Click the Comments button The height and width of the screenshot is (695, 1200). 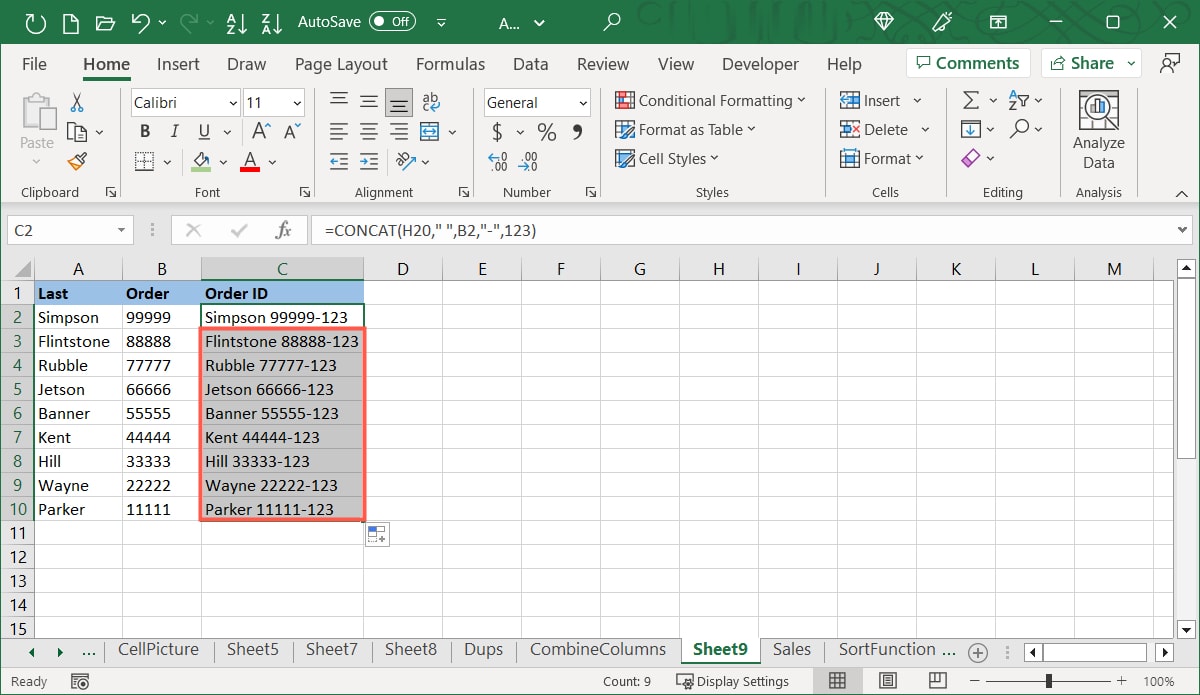967,62
